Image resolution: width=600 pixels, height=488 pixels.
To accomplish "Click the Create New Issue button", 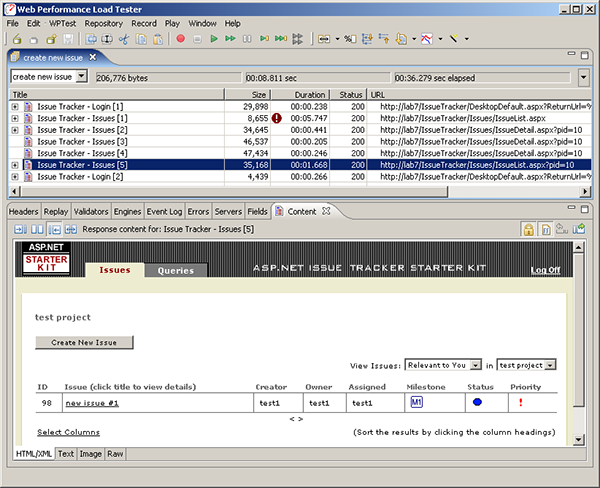I will [84, 343].
